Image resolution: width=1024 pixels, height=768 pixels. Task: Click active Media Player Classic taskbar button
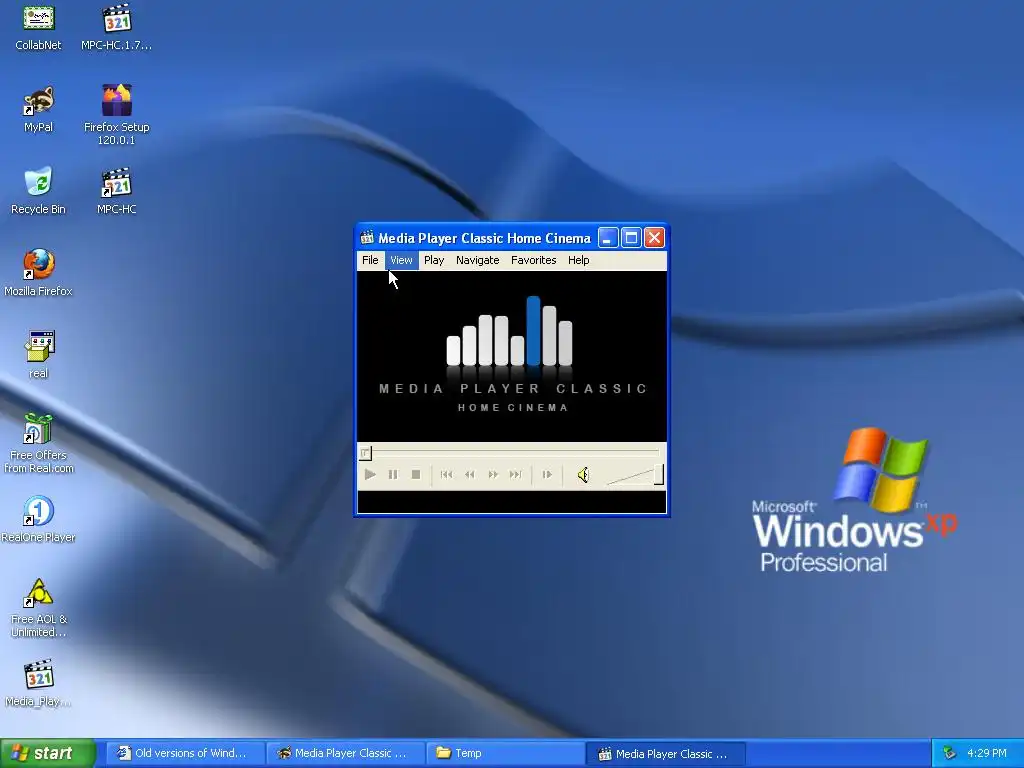point(665,753)
